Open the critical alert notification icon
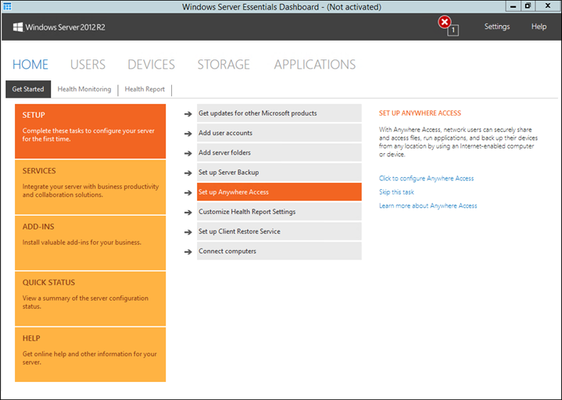The height and width of the screenshot is (400, 562). [x=444, y=22]
